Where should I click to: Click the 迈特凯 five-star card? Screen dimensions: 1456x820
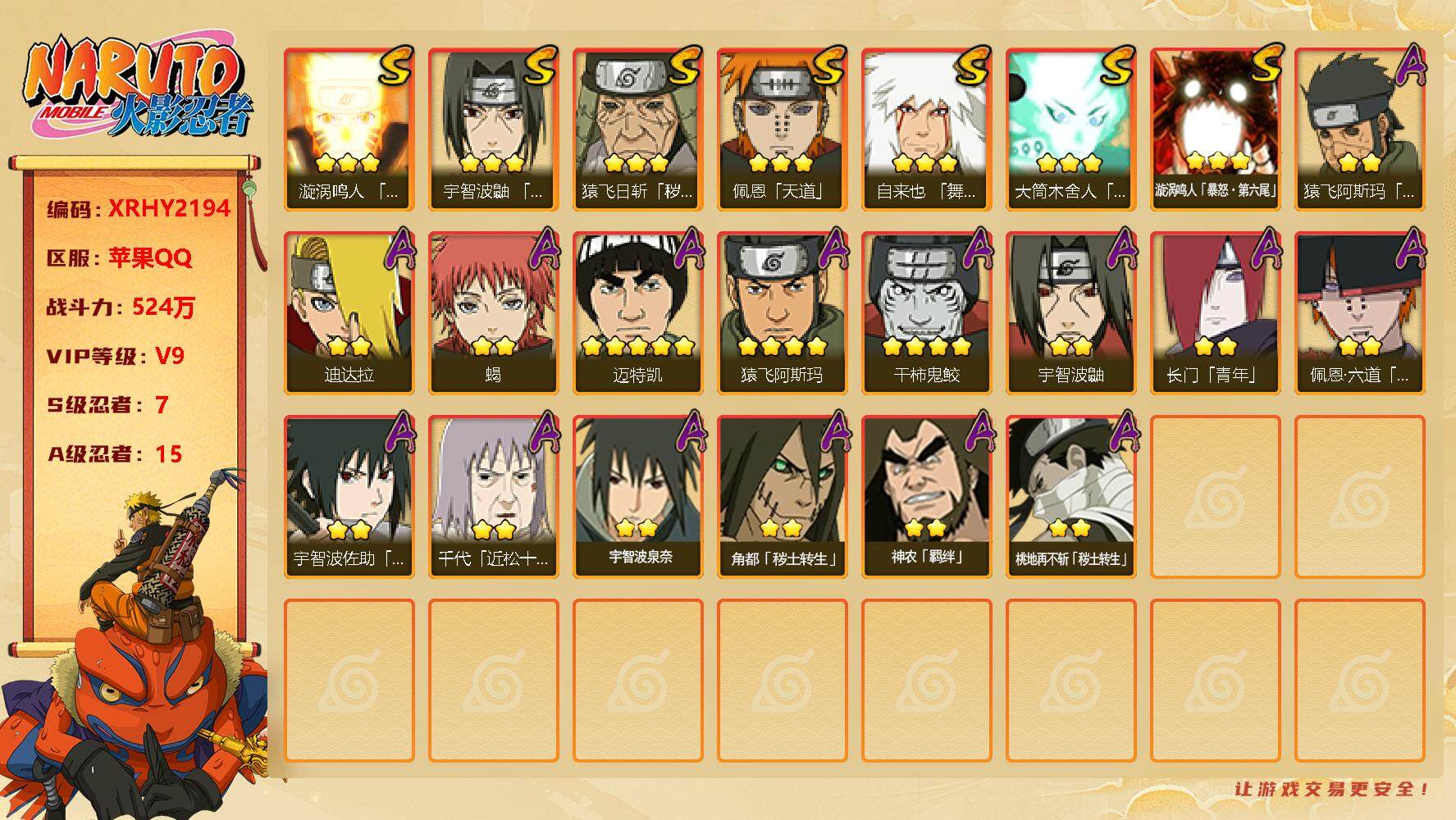(x=637, y=313)
